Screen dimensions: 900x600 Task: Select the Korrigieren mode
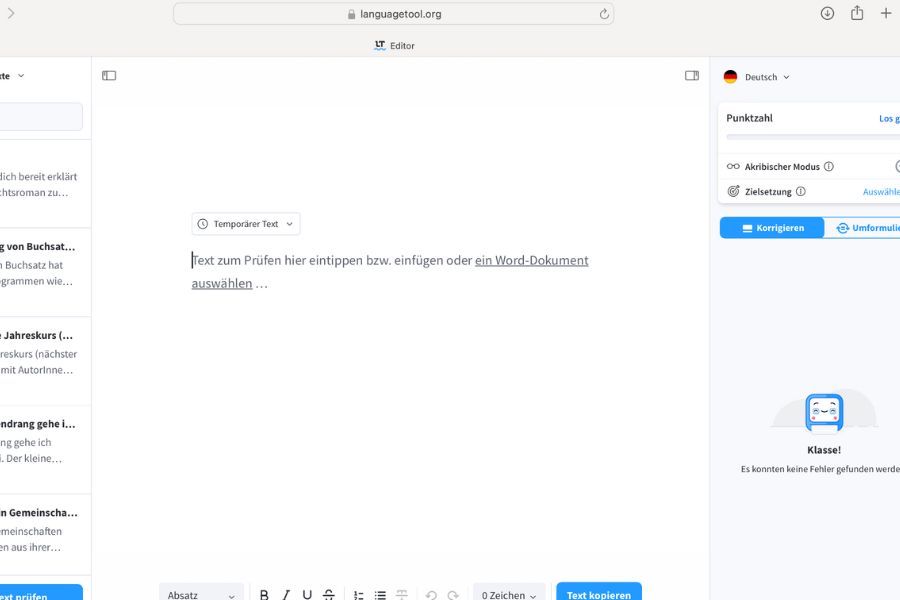771,227
